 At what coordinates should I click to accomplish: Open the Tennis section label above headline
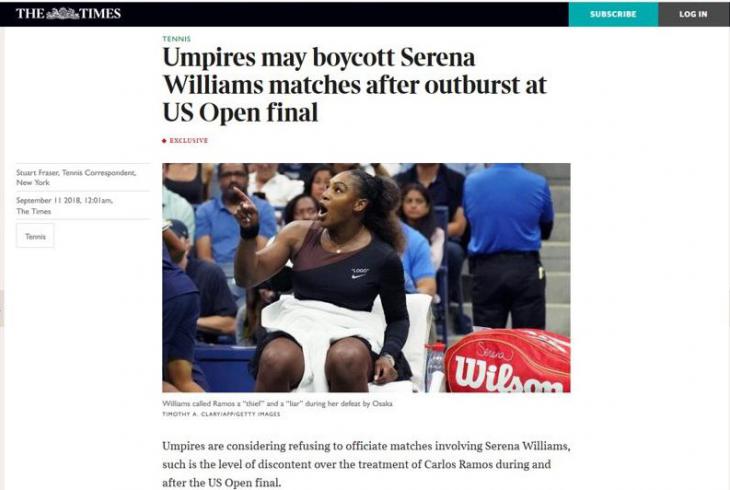176,39
